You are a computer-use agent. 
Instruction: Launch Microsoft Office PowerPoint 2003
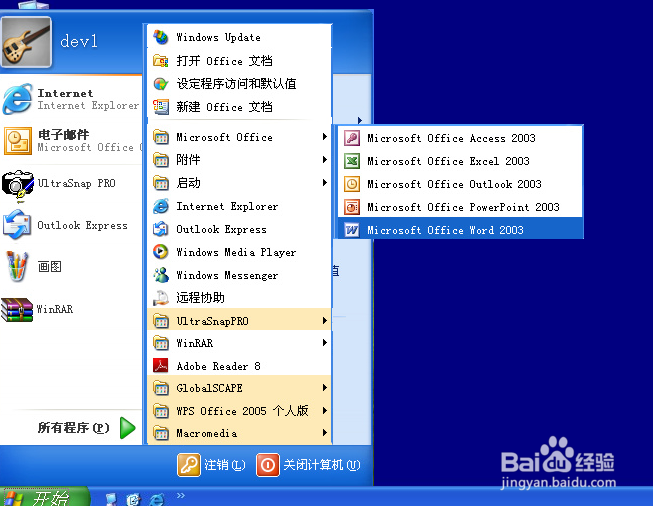pos(460,207)
